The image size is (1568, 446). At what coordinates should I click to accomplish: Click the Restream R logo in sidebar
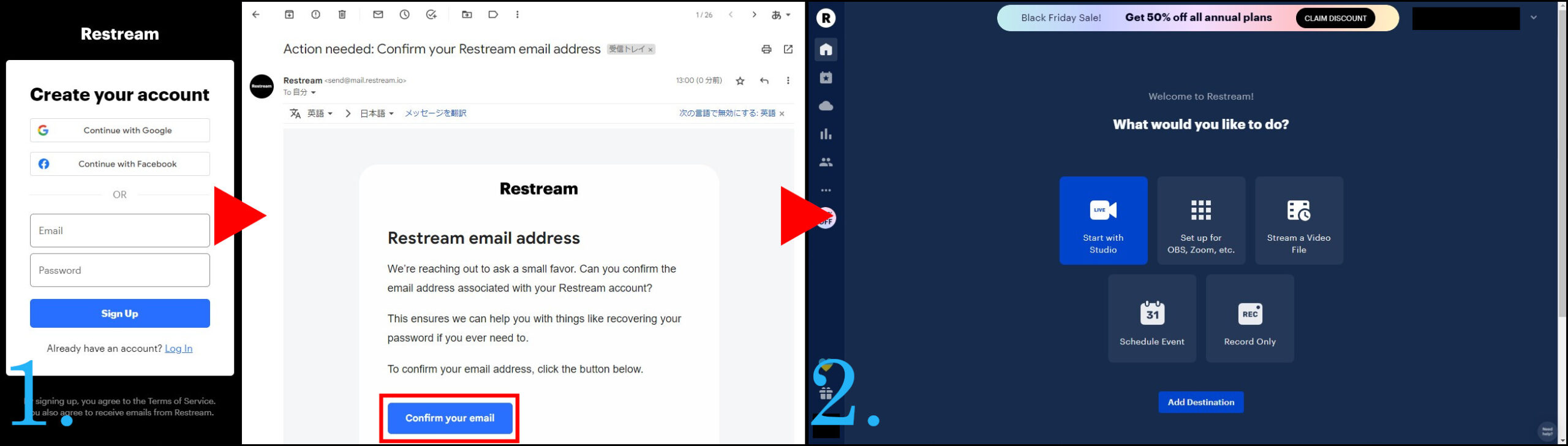click(826, 18)
